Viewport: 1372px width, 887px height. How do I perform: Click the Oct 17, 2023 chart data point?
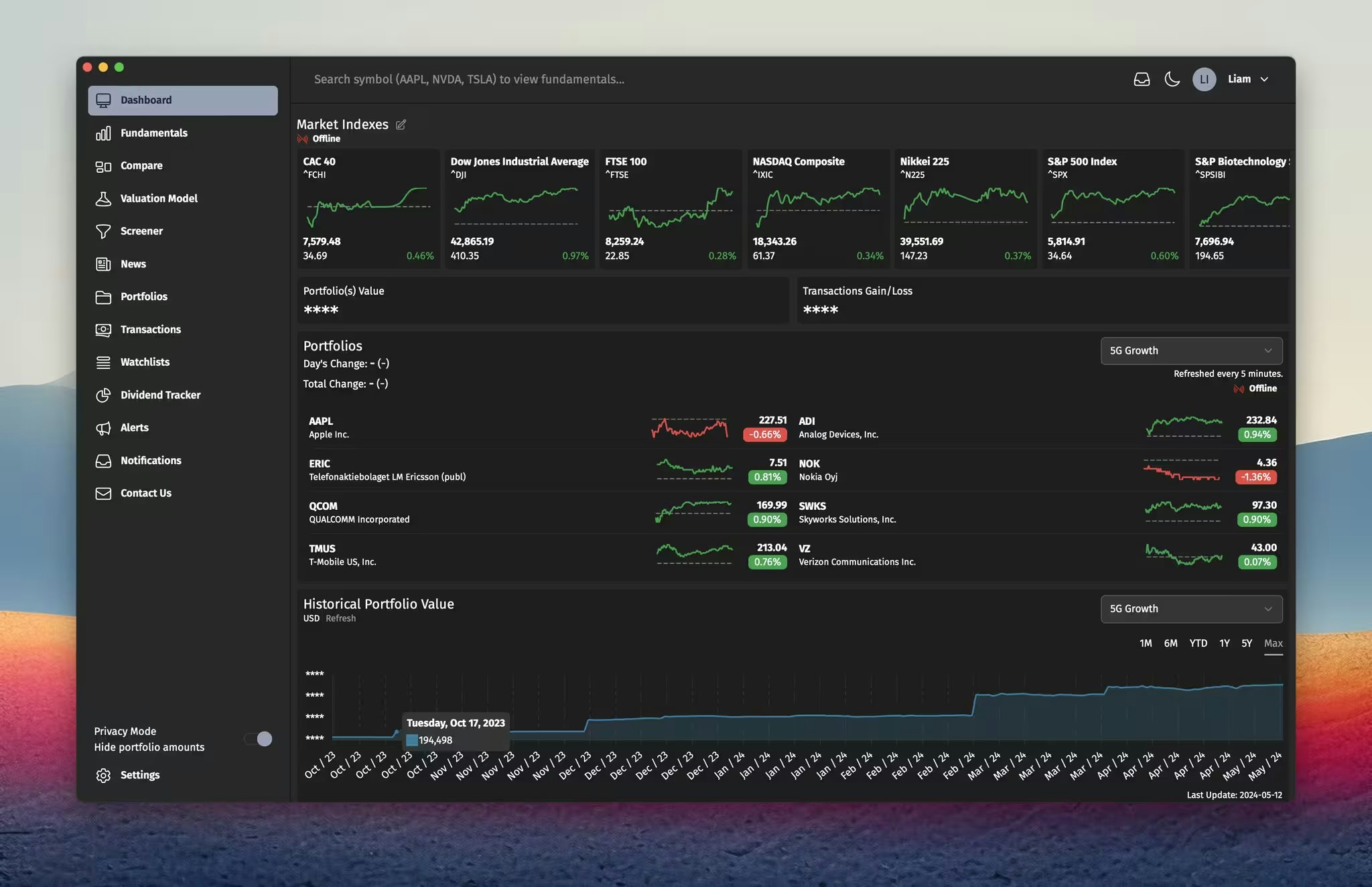point(397,732)
